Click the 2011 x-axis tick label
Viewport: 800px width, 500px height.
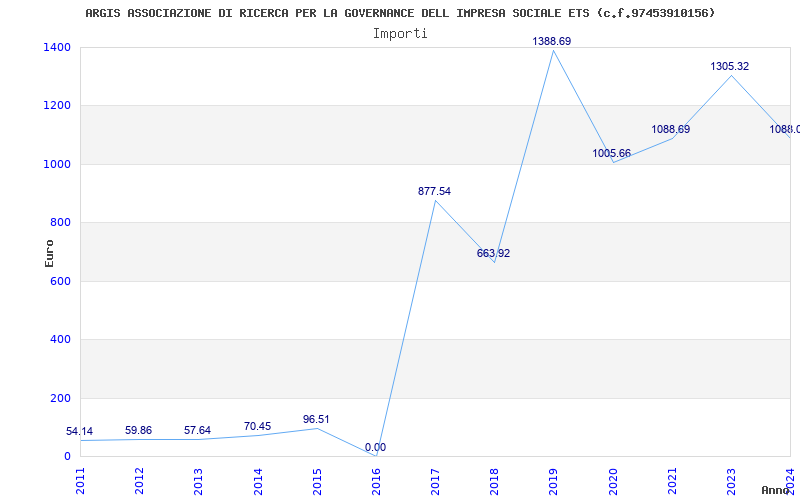point(80,481)
